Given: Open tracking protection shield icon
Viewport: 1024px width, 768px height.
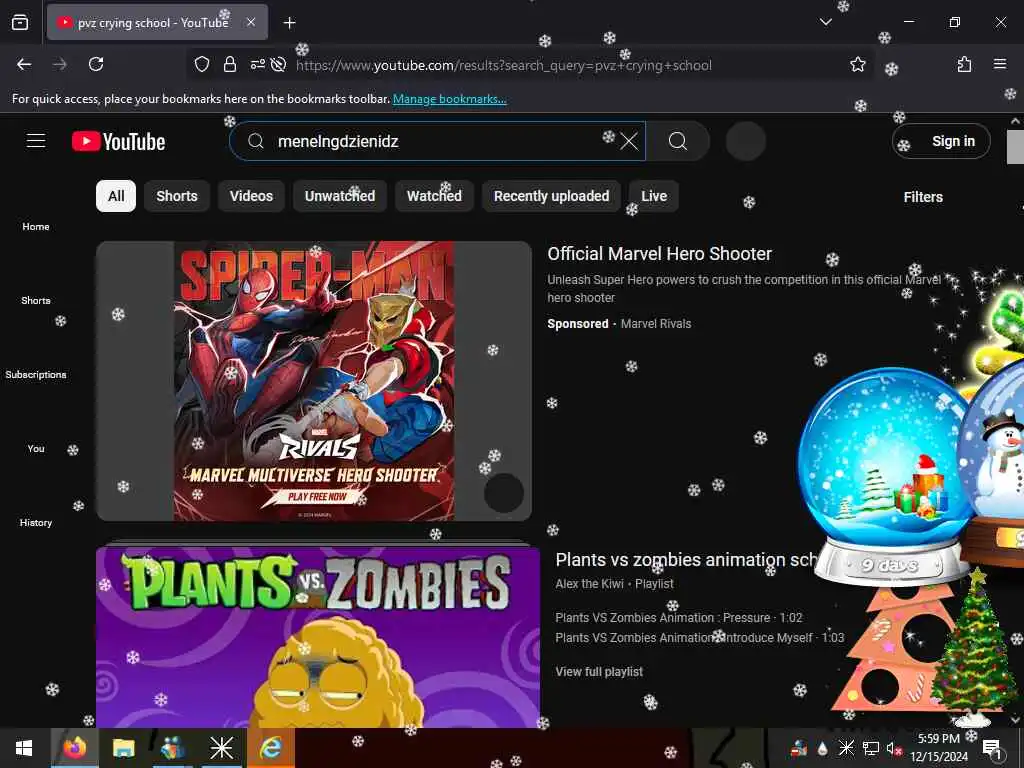Looking at the screenshot, I should (202, 64).
